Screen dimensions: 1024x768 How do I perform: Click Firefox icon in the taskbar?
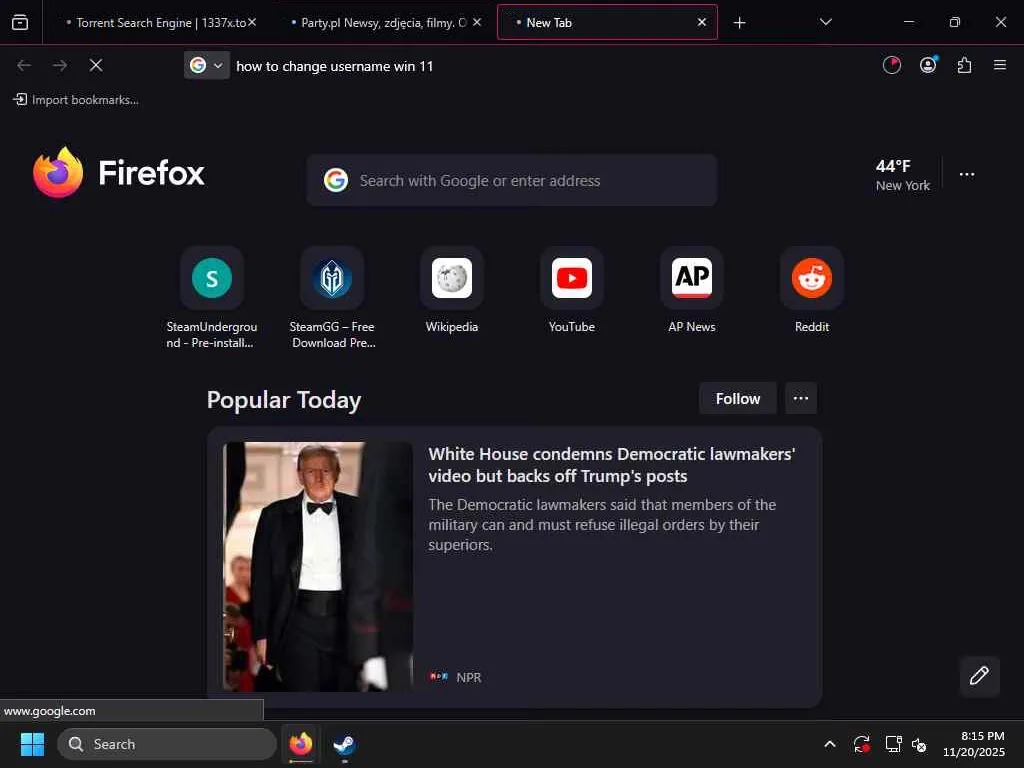point(301,744)
